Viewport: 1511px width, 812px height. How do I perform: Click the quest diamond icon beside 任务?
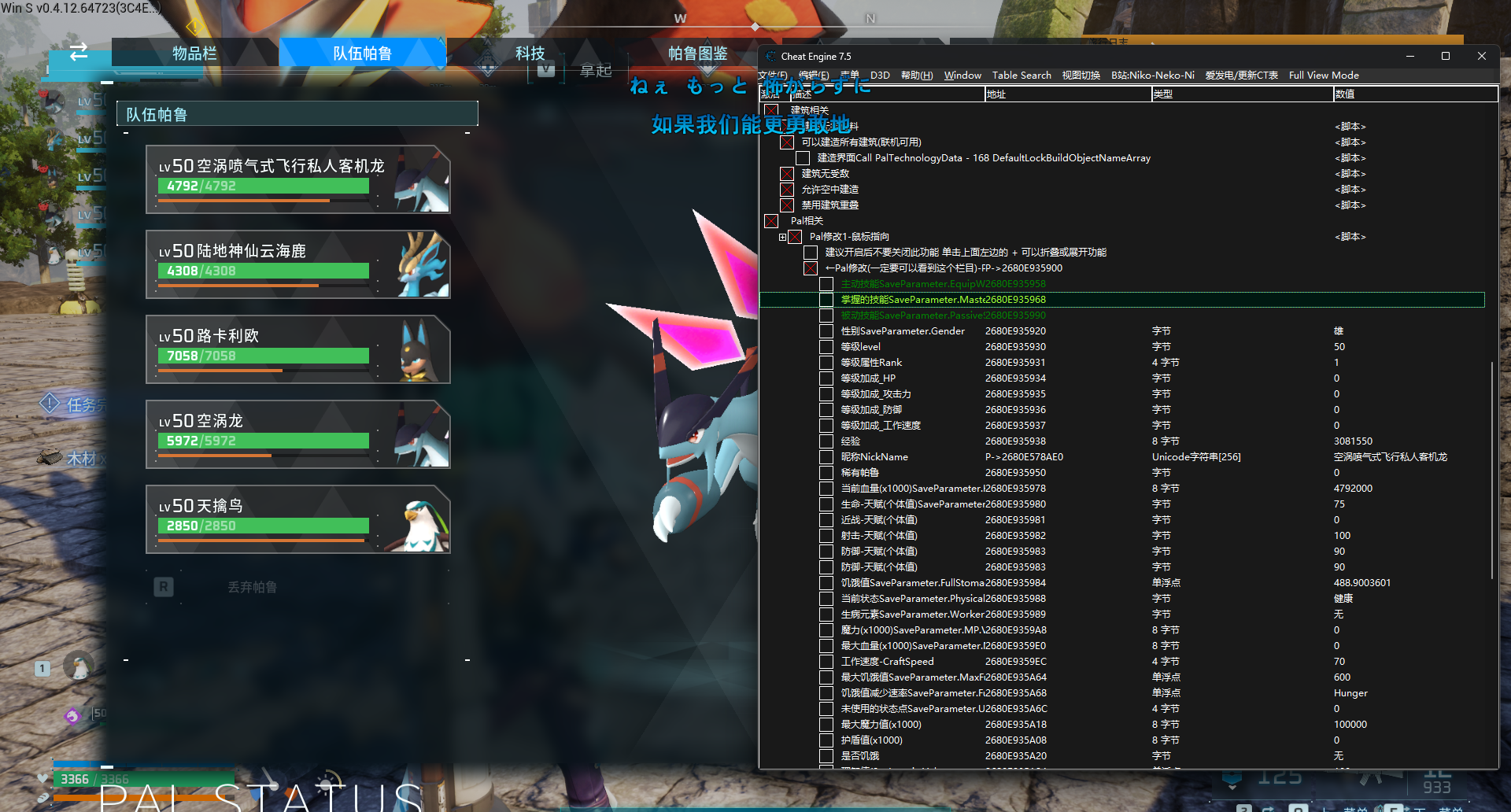50,404
